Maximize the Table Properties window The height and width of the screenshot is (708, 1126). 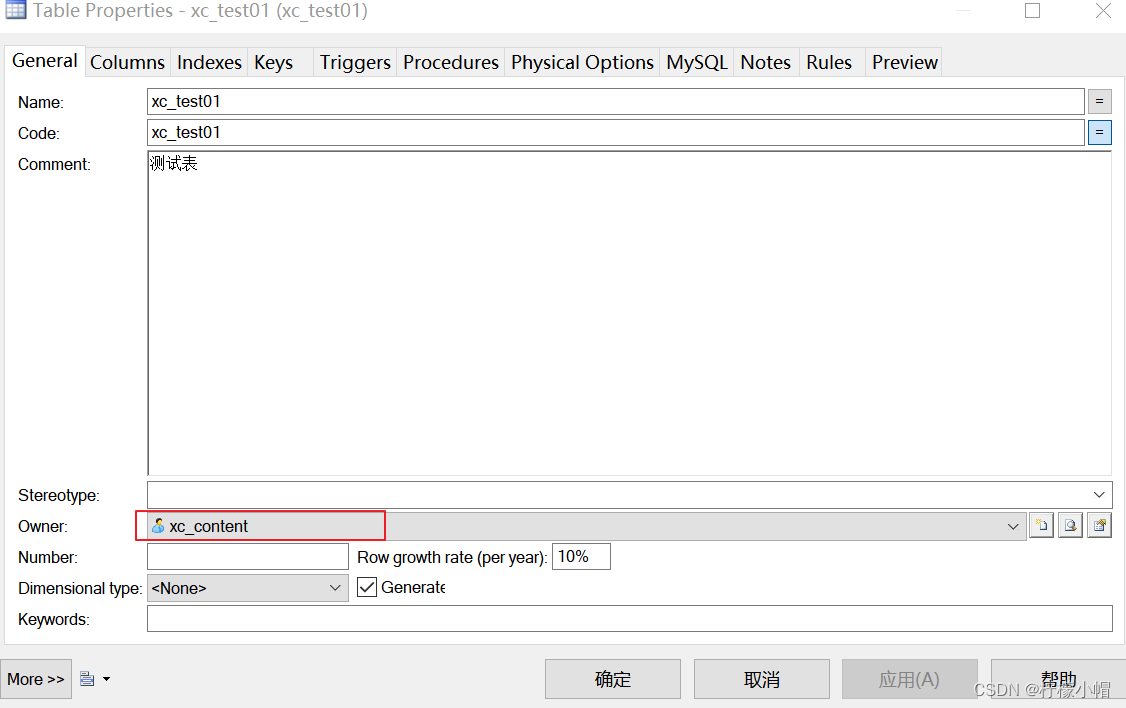click(1033, 11)
